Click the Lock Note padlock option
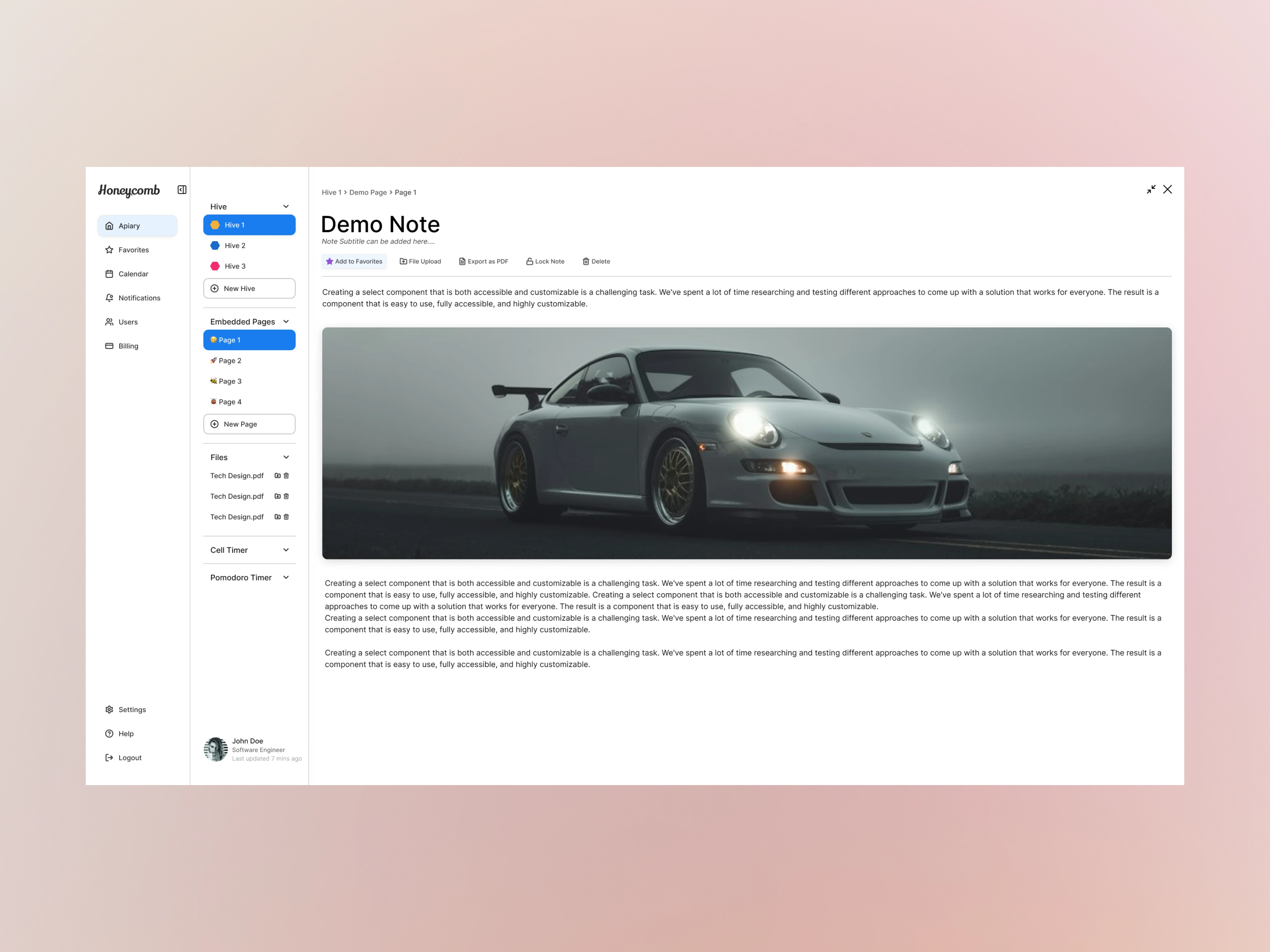Screen dimensions: 1270x952 pyautogui.click(x=545, y=262)
